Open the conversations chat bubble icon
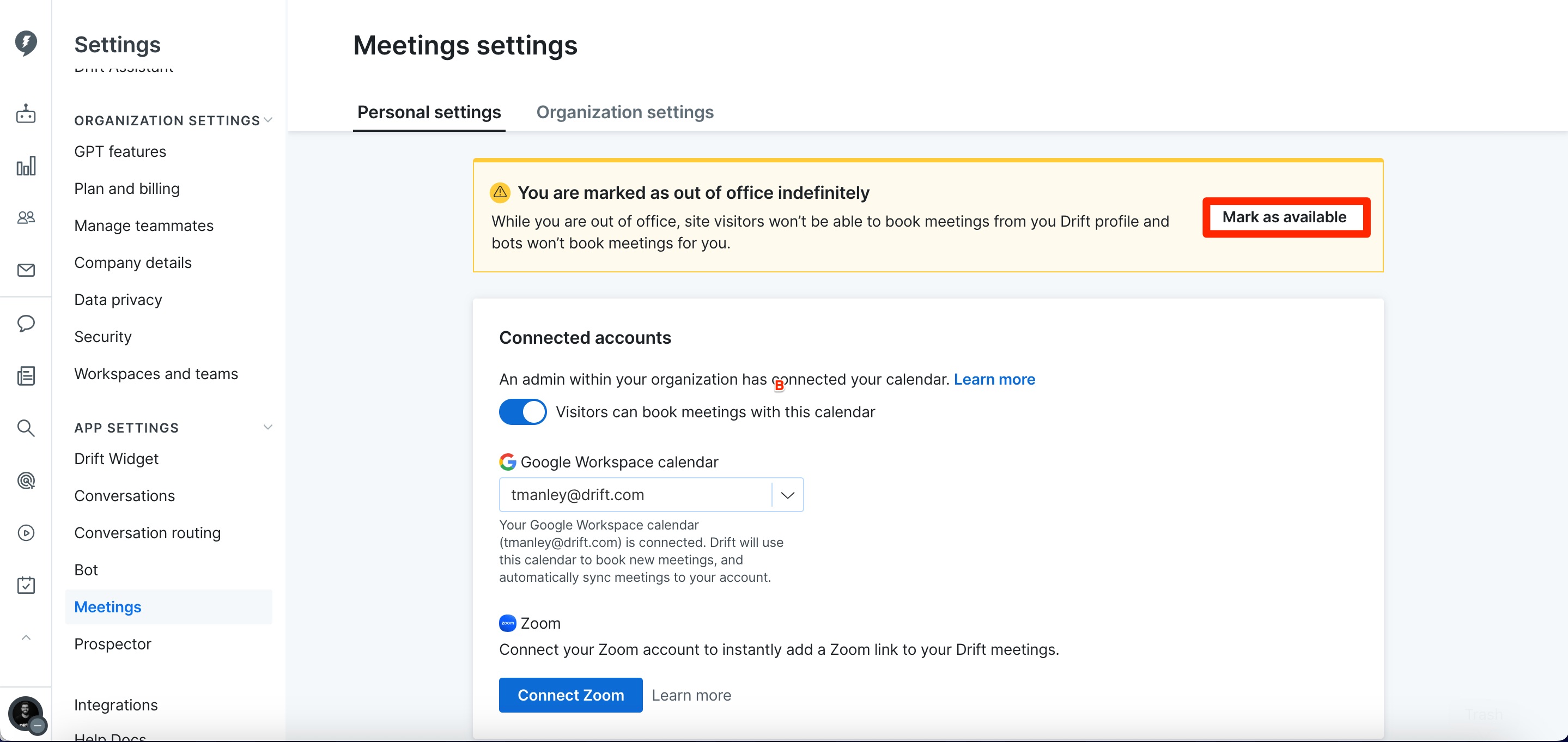Screen dimensions: 1568x742 (x=26, y=323)
